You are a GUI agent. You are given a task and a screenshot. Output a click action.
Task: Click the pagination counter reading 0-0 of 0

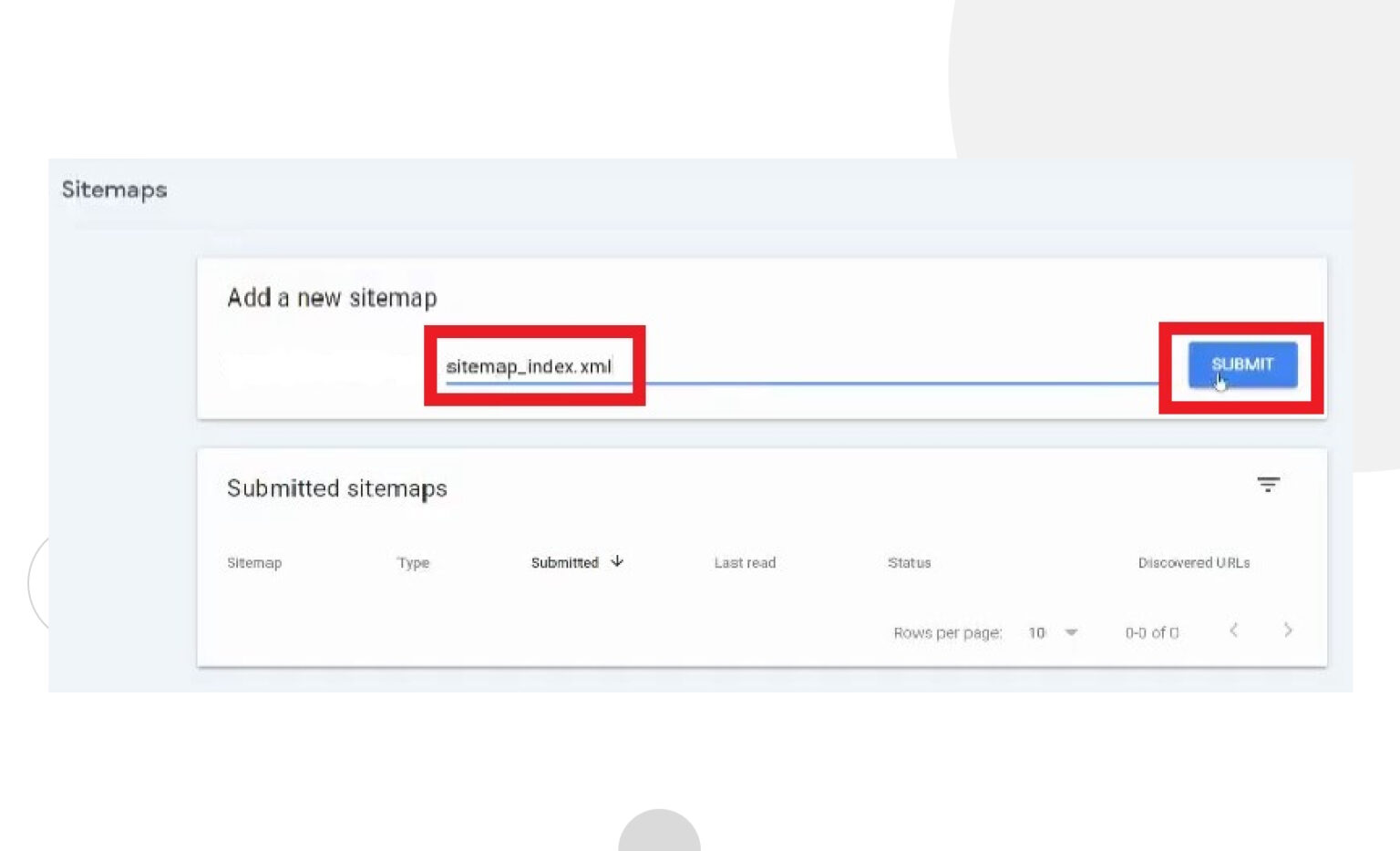(1151, 632)
